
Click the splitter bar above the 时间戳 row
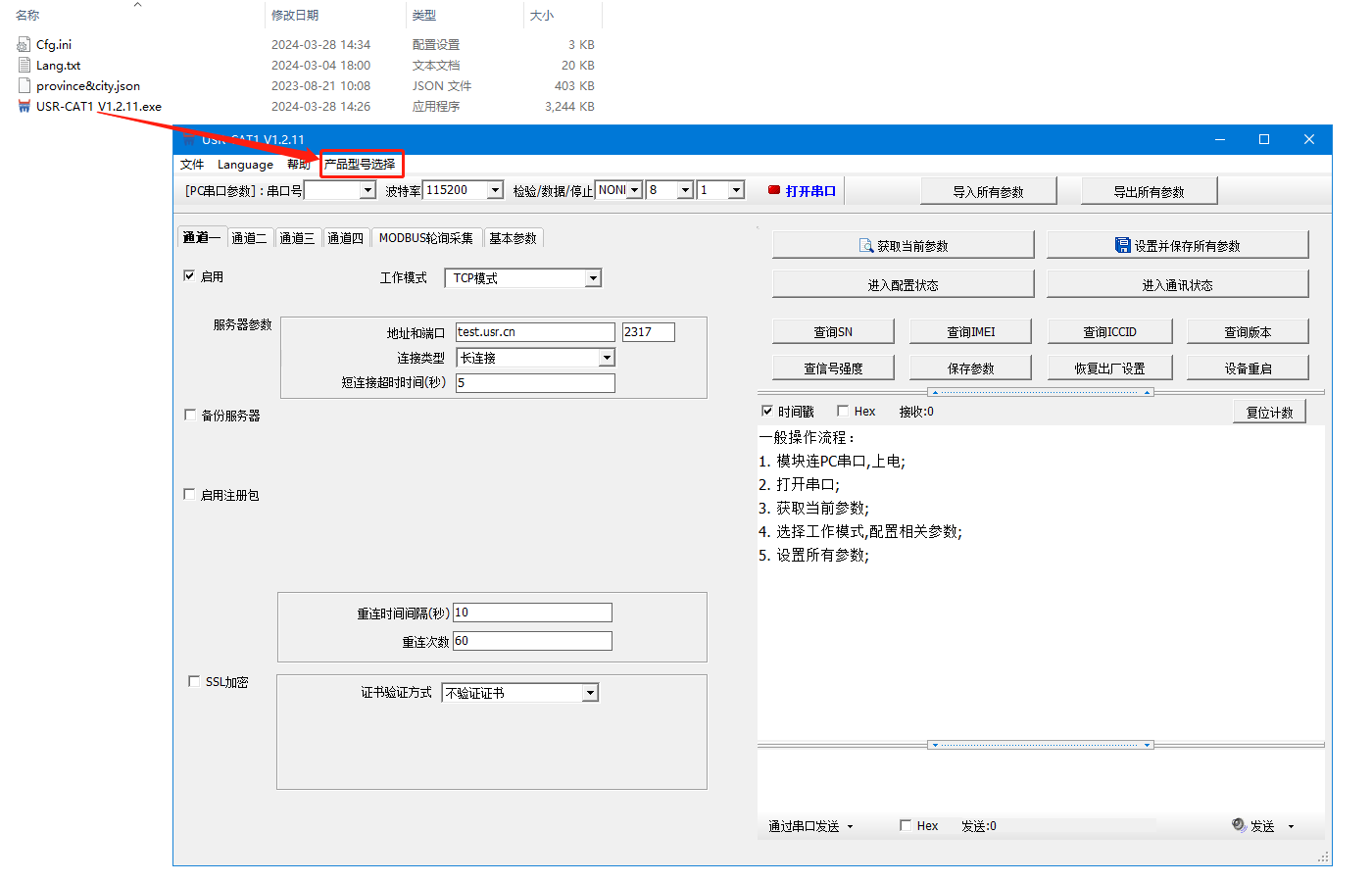(1040, 392)
